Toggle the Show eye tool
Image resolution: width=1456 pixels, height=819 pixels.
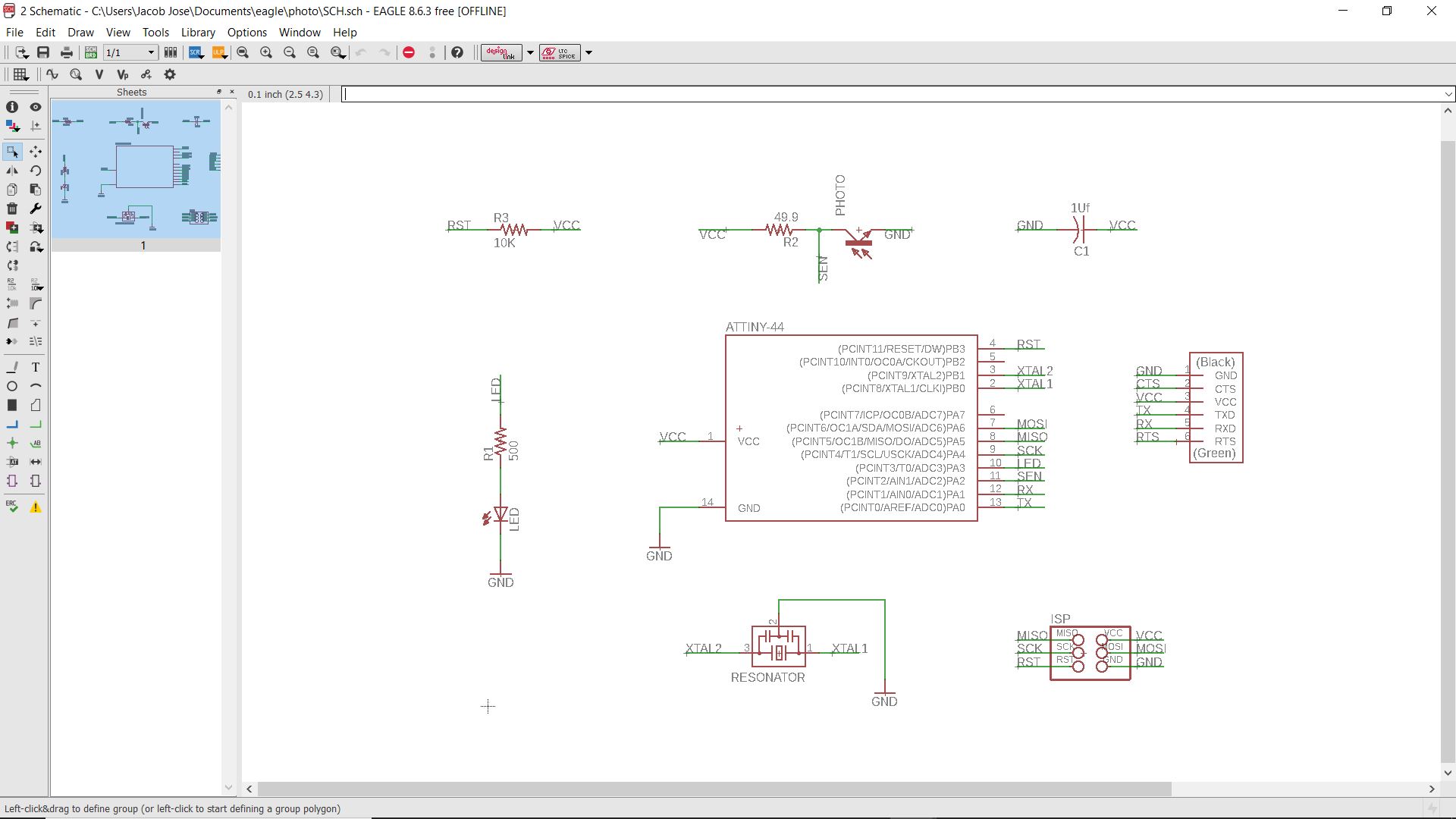tap(36, 107)
